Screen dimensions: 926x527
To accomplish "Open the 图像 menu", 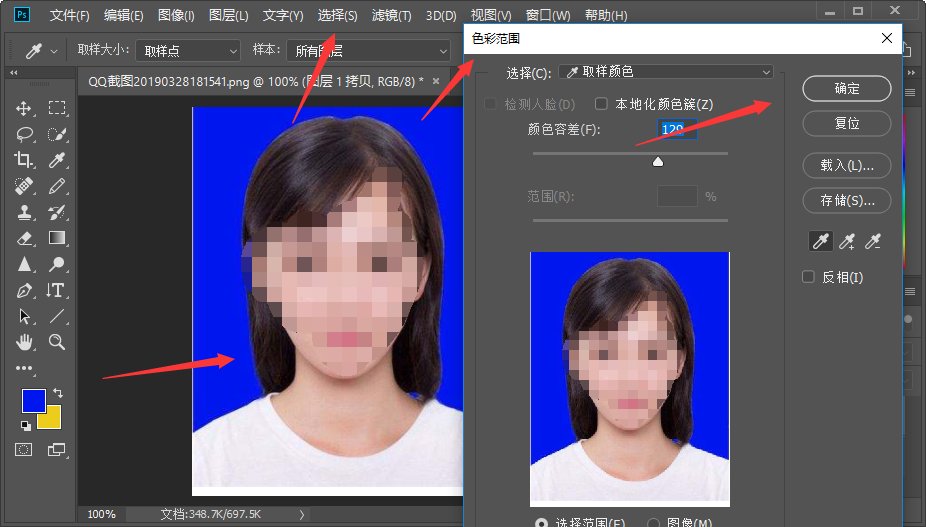I will click(x=176, y=15).
